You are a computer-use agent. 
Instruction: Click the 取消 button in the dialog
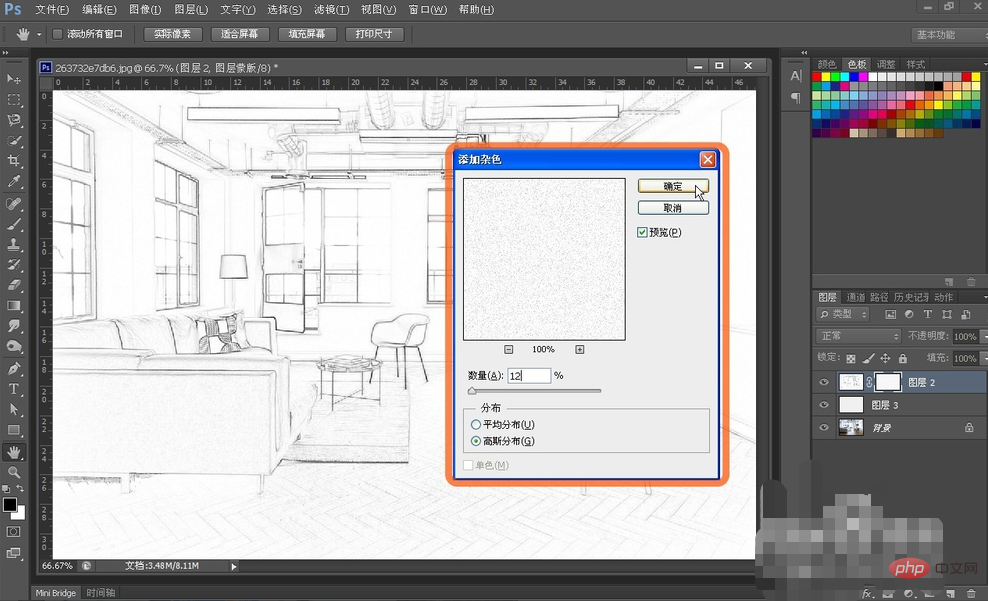[x=673, y=208]
